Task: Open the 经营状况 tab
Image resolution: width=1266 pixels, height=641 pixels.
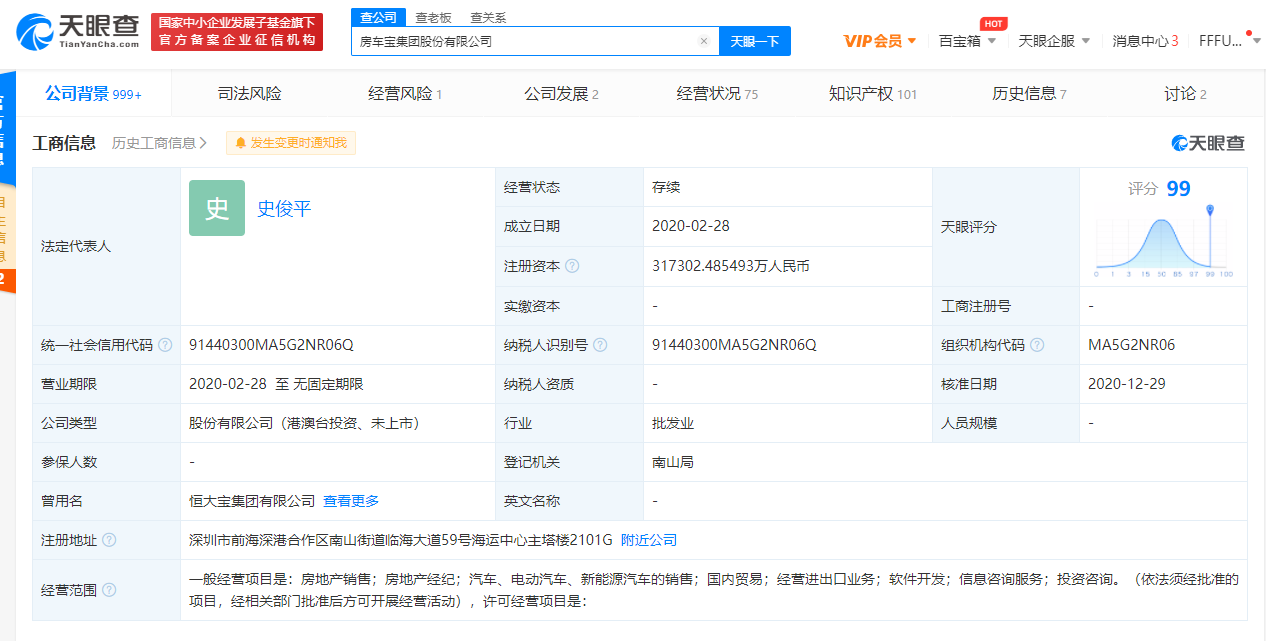Action: (717, 94)
